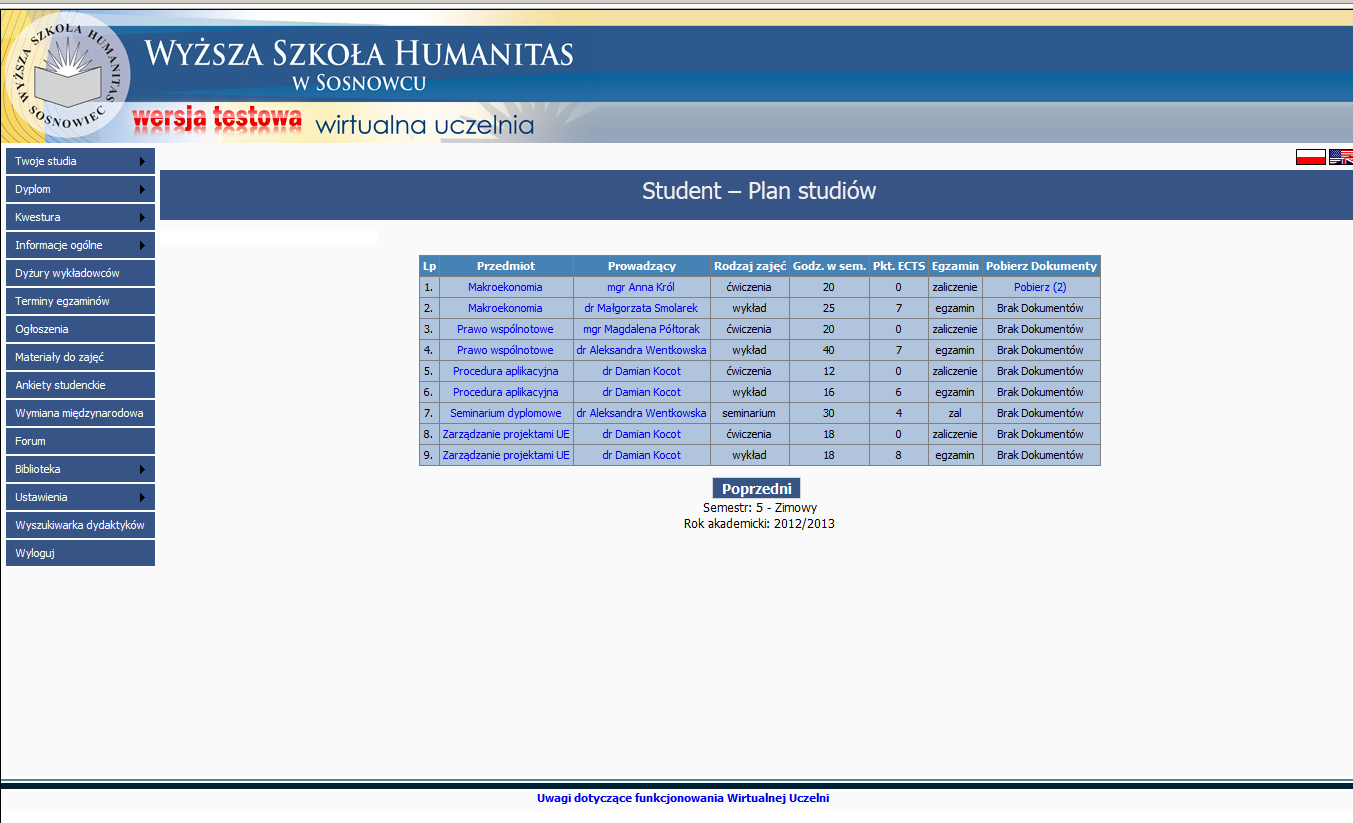Click Rok akademicki: 2012/2013 text
Image resolution: width=1353 pixels, height=823 pixels.
click(759, 523)
